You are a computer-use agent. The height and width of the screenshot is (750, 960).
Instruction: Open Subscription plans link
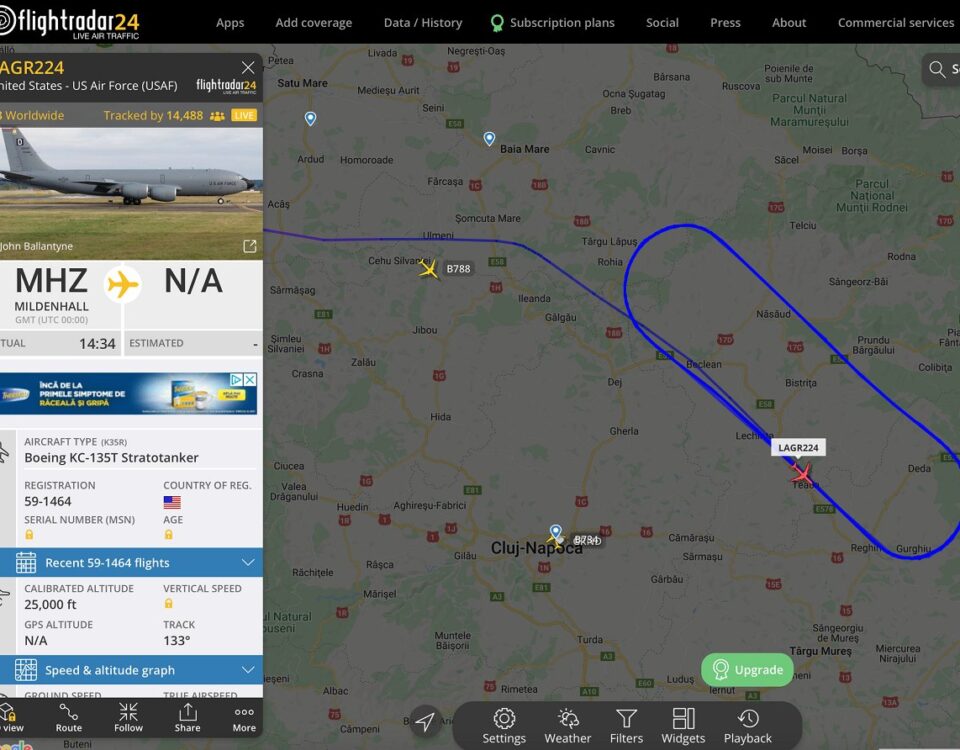[x=553, y=23]
